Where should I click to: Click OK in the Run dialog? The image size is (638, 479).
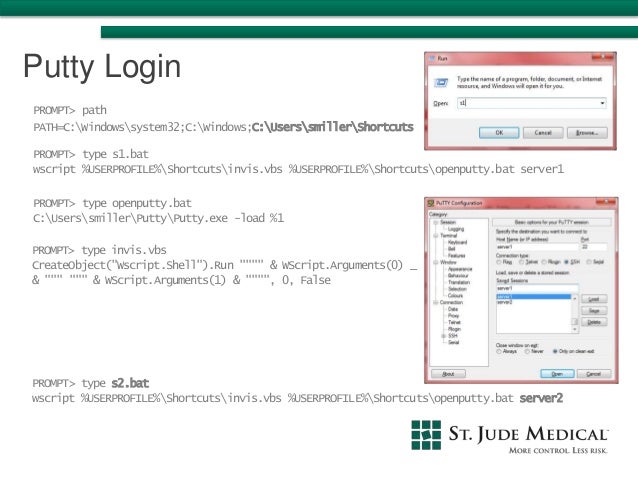click(499, 133)
